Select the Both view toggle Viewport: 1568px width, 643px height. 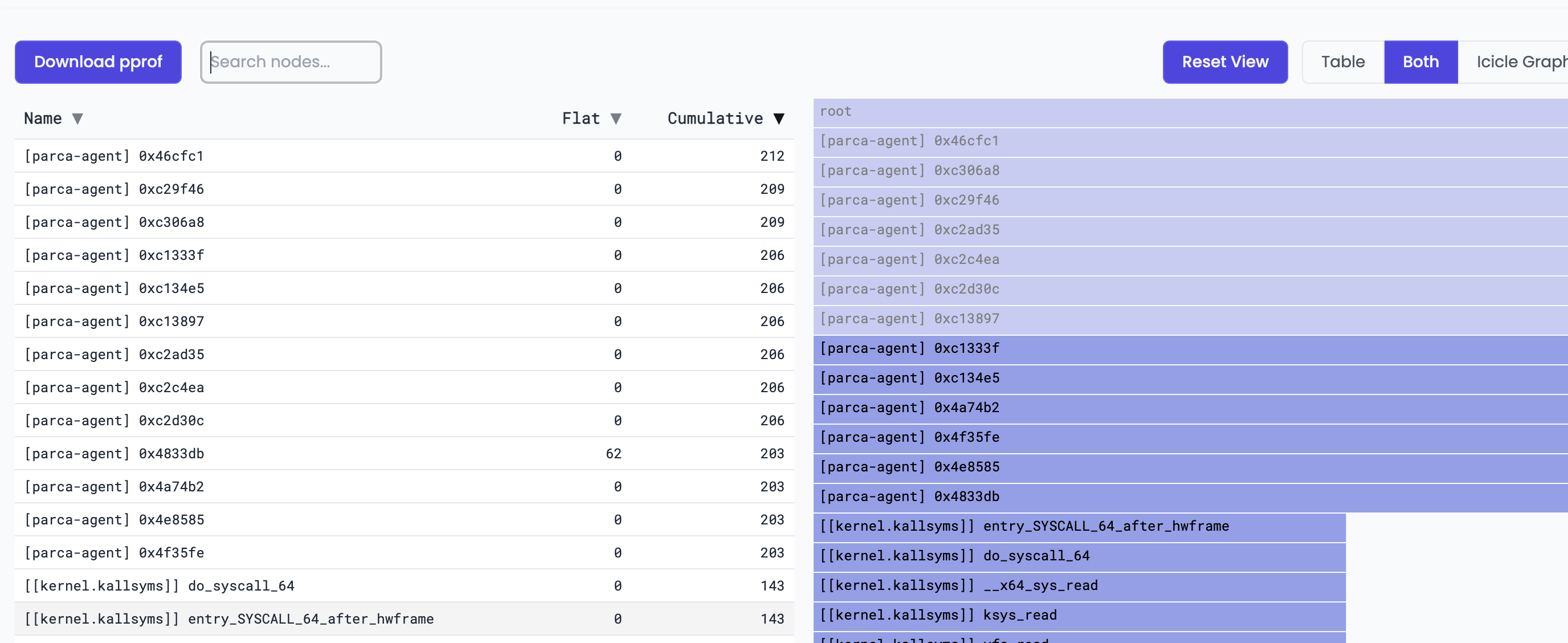pos(1420,62)
